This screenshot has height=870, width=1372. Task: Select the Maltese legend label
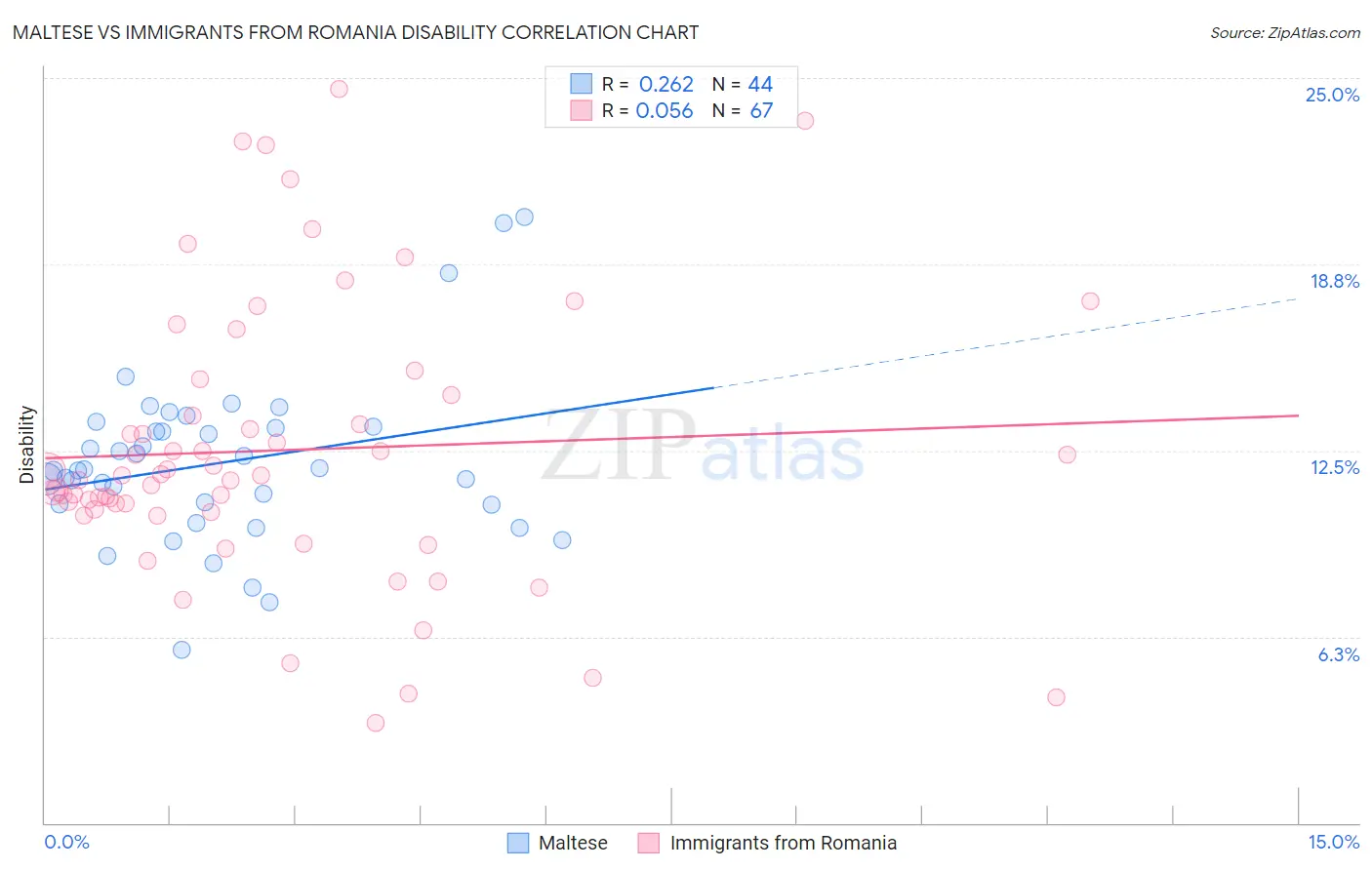point(573,843)
